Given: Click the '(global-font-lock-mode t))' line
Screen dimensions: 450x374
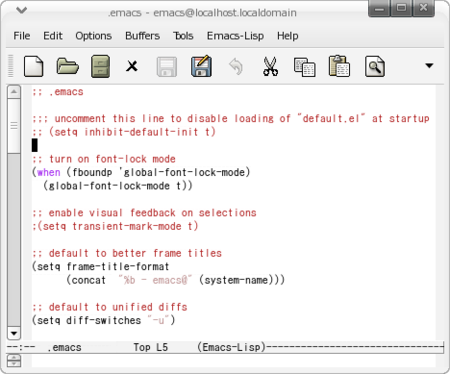Looking at the screenshot, I should [x=118, y=186].
